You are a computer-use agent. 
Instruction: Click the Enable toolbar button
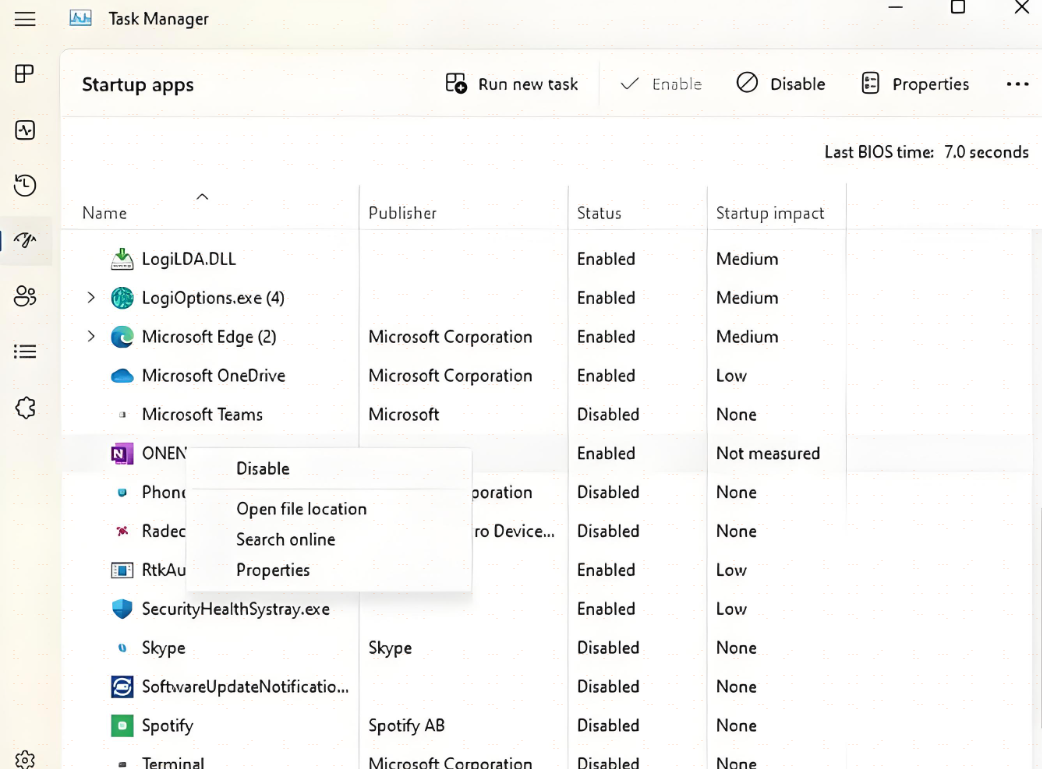click(x=660, y=84)
